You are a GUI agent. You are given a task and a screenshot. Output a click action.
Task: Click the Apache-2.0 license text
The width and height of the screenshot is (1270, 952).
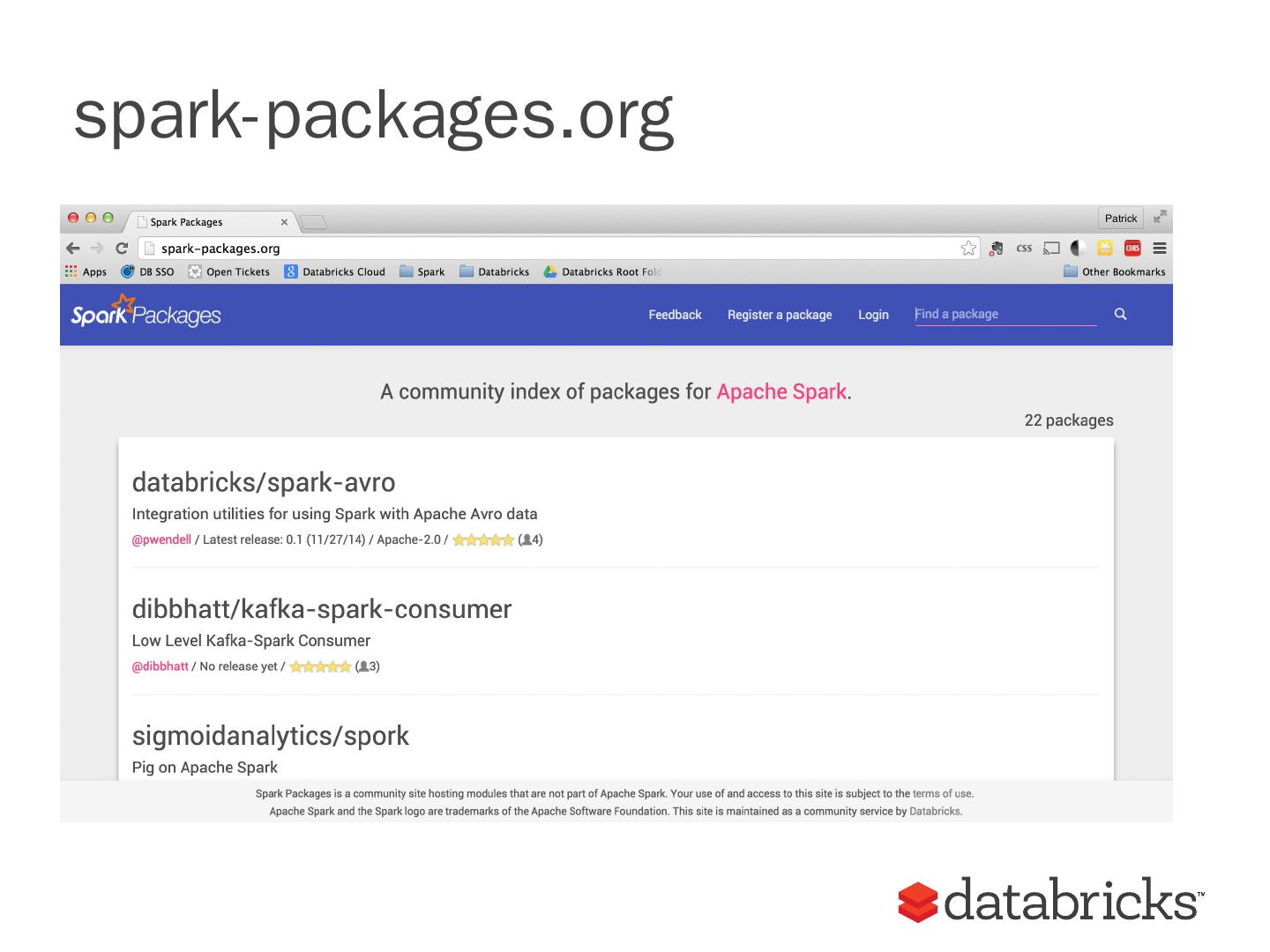pyautogui.click(x=408, y=539)
